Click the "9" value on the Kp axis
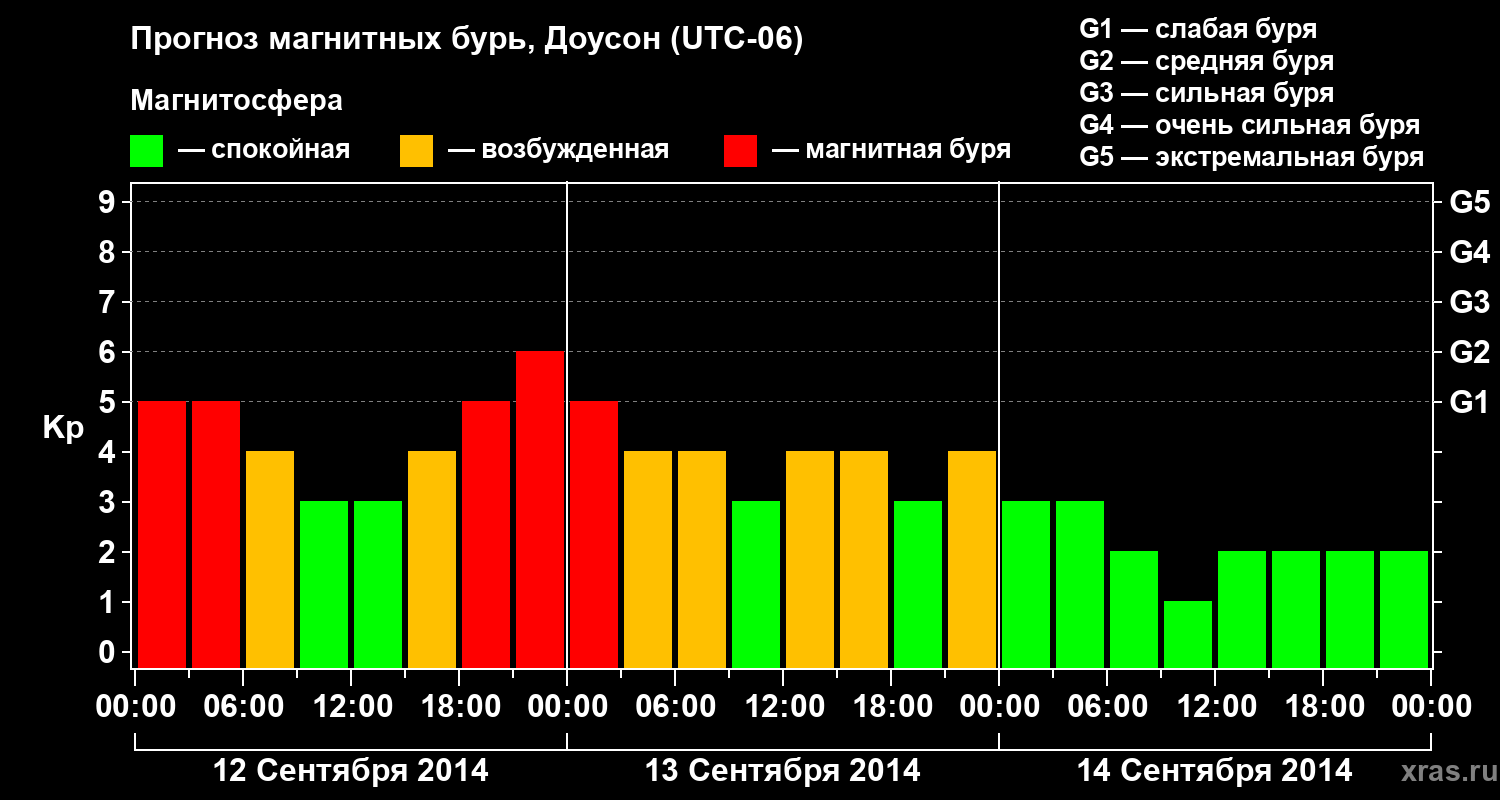Image resolution: width=1500 pixels, height=800 pixels. 109,203
